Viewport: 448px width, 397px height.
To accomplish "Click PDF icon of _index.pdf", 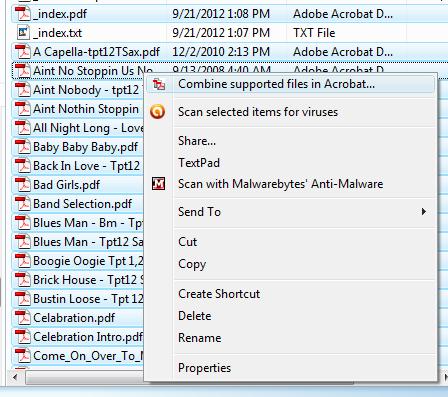I will 23,14.
